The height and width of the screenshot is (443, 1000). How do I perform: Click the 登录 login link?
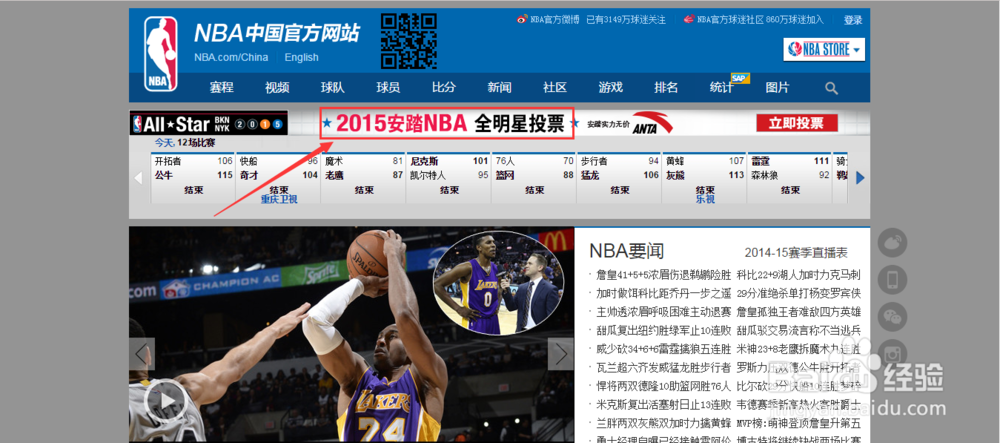click(x=853, y=20)
